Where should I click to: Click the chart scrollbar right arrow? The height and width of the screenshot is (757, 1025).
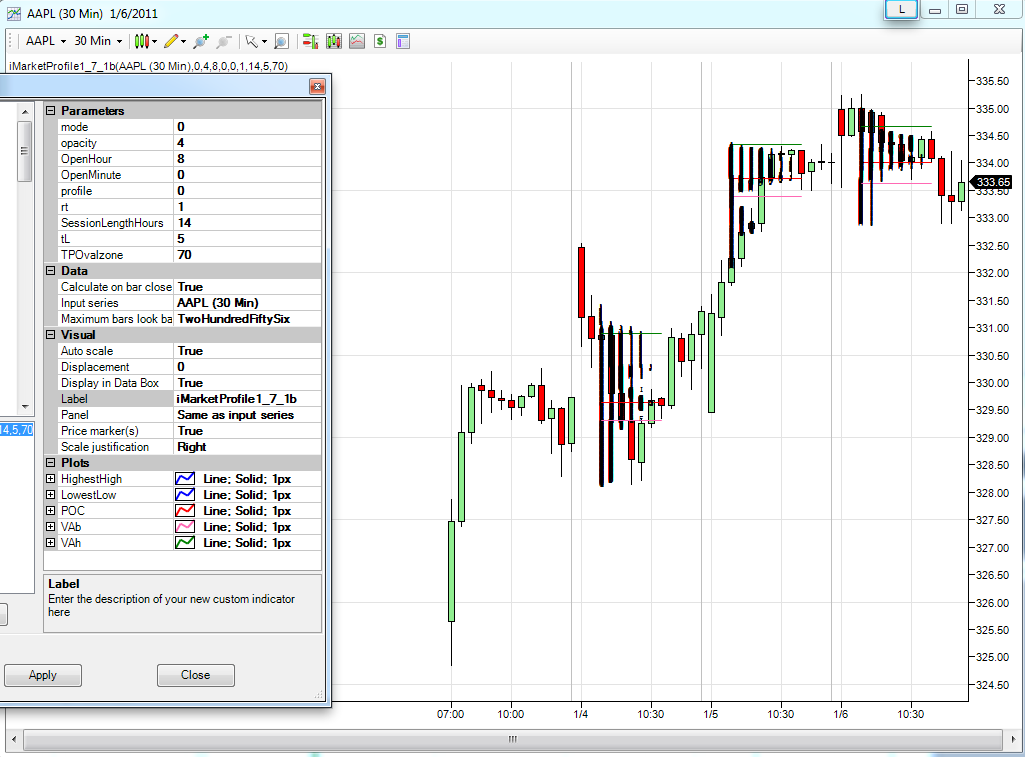click(x=1013, y=739)
